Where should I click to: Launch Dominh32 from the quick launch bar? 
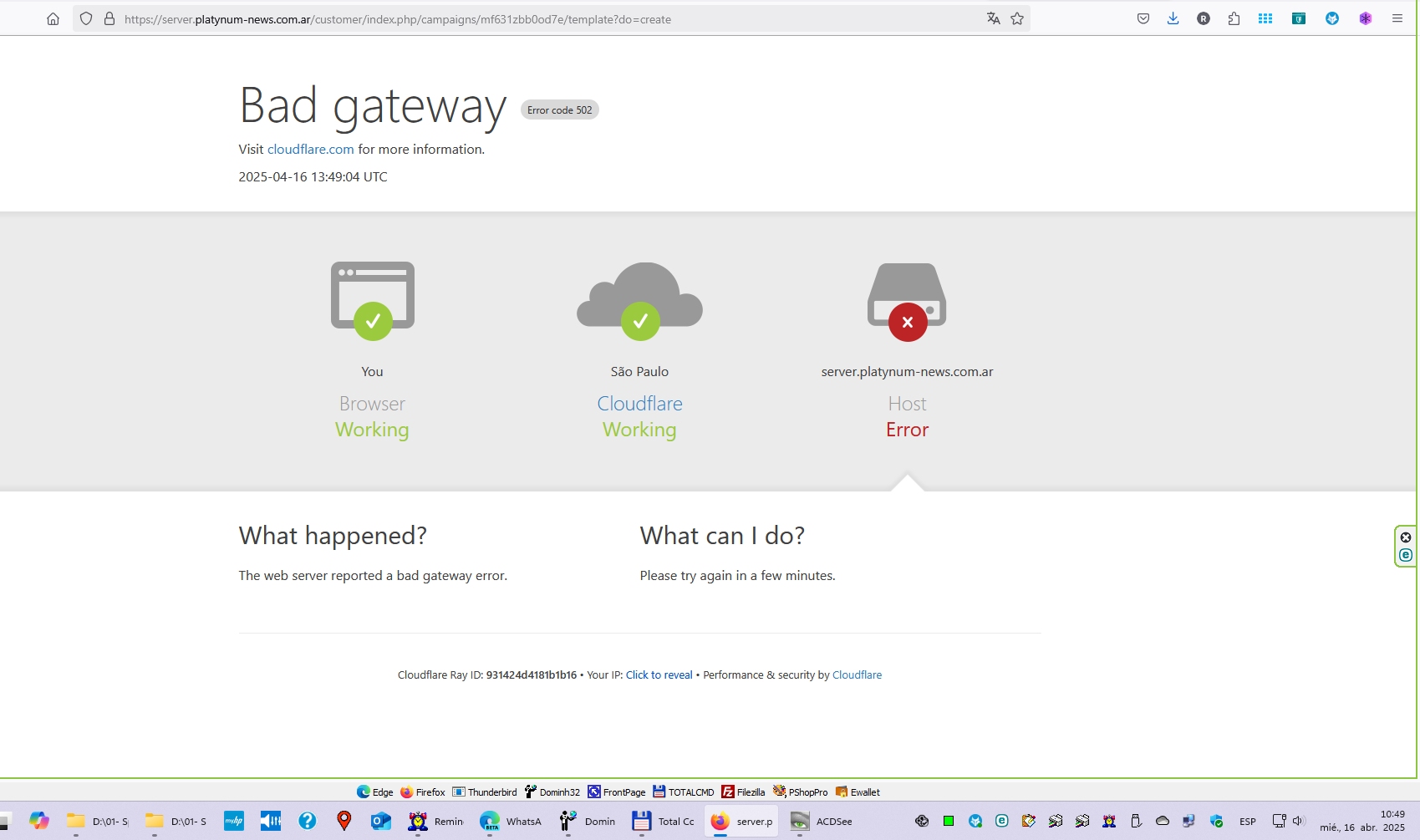(x=552, y=792)
